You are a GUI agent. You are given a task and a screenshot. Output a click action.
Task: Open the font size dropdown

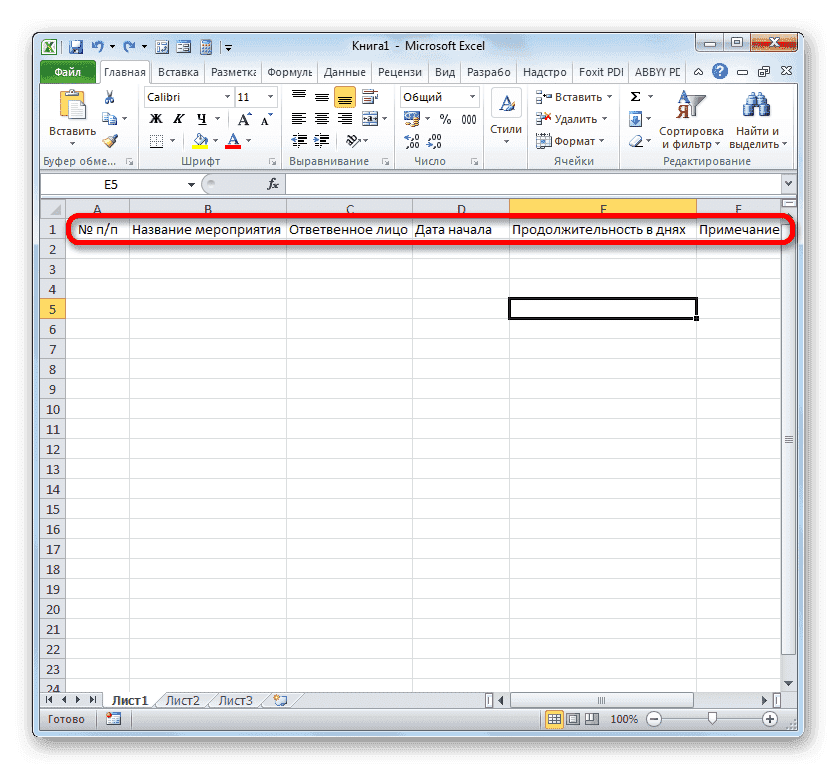(270, 97)
